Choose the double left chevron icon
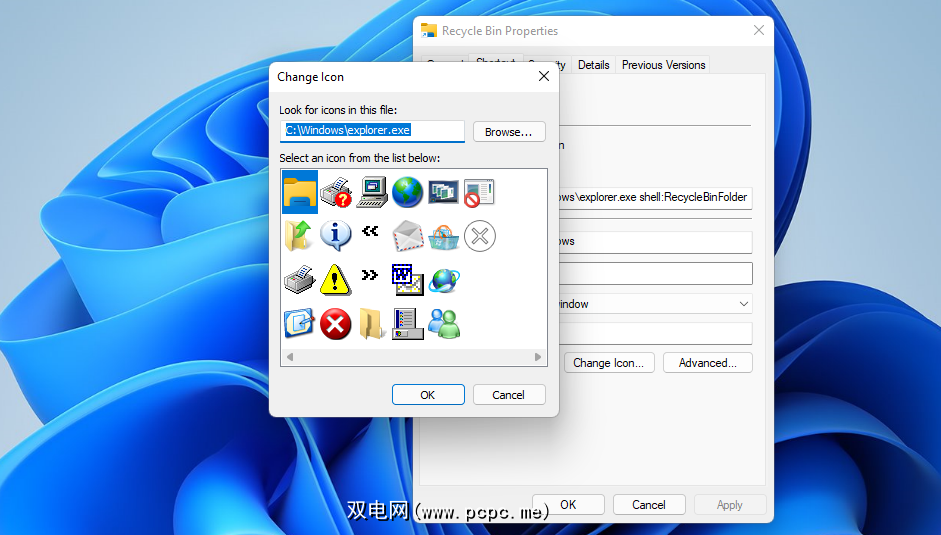The height and width of the screenshot is (535, 941). (x=370, y=231)
